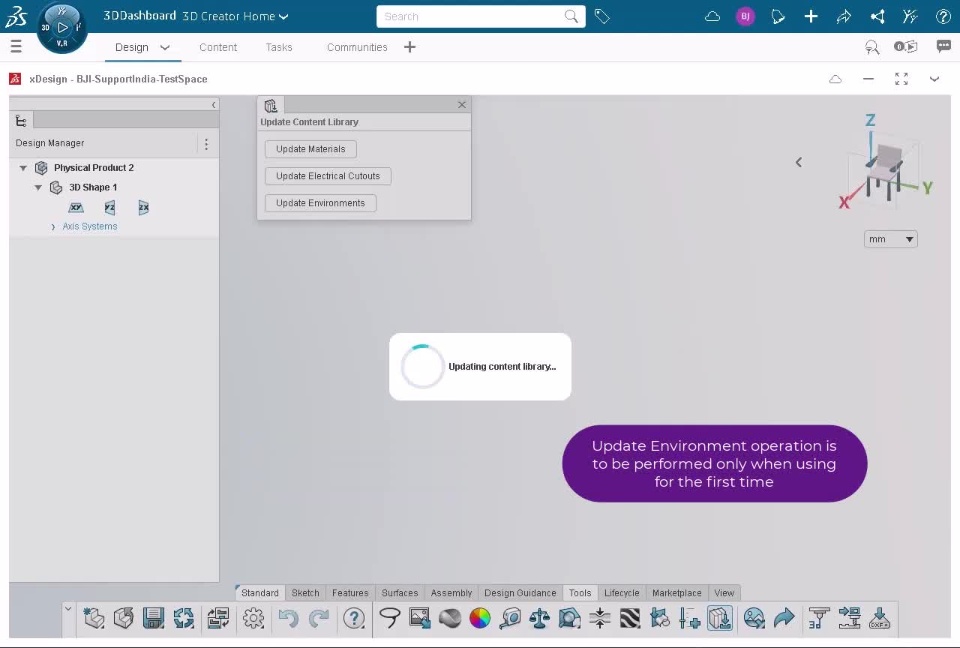Image resolution: width=960 pixels, height=648 pixels.
Task: Click the zebra stripes icon
Action: [629, 618]
